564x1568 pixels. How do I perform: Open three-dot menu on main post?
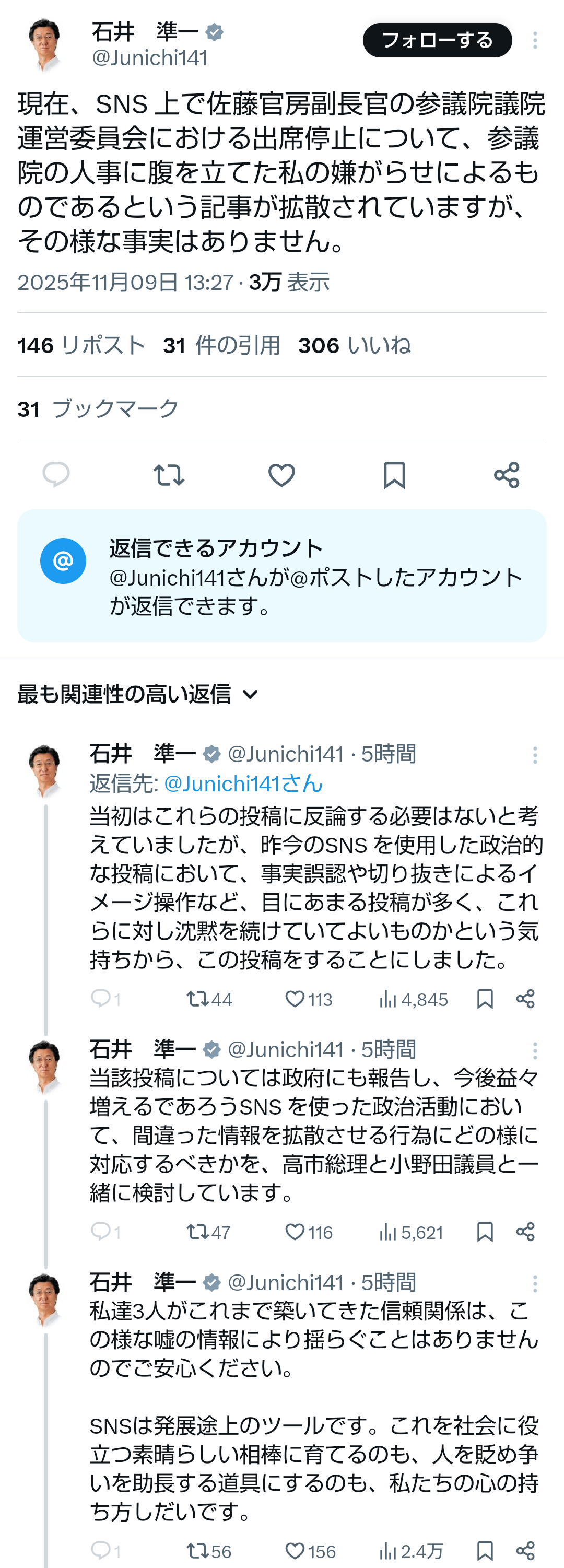(535, 40)
